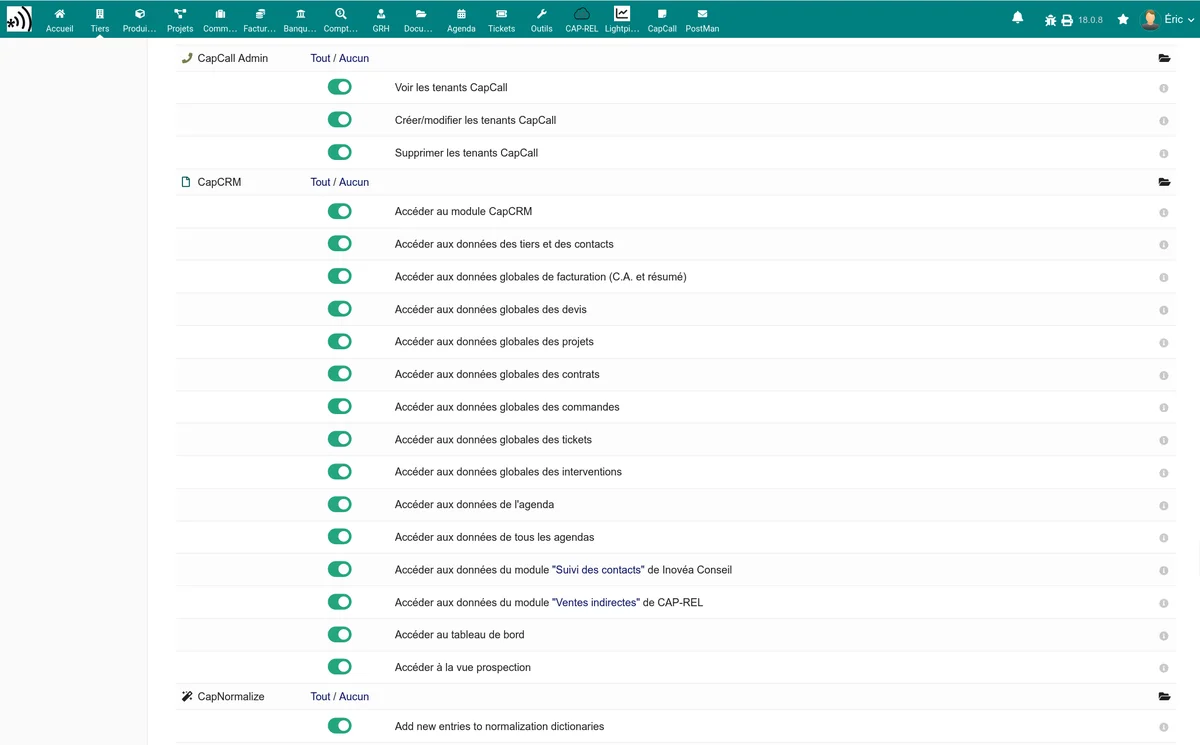The height and width of the screenshot is (745, 1200).
Task: Click info icon for Supprimer les tenants CapCall
Action: 1164,154
